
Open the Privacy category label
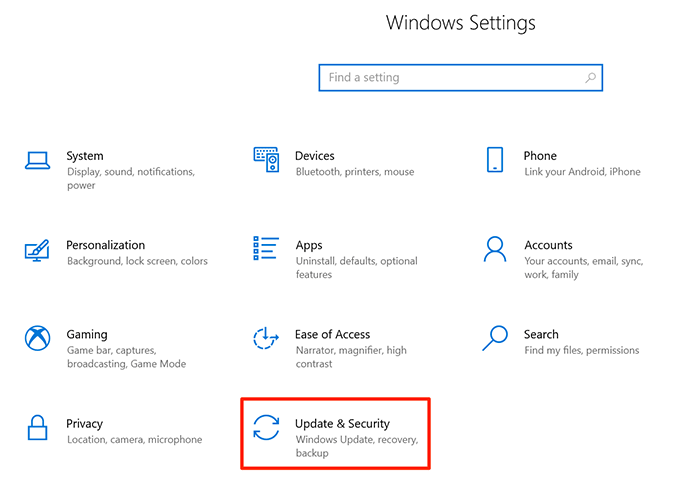tap(85, 424)
